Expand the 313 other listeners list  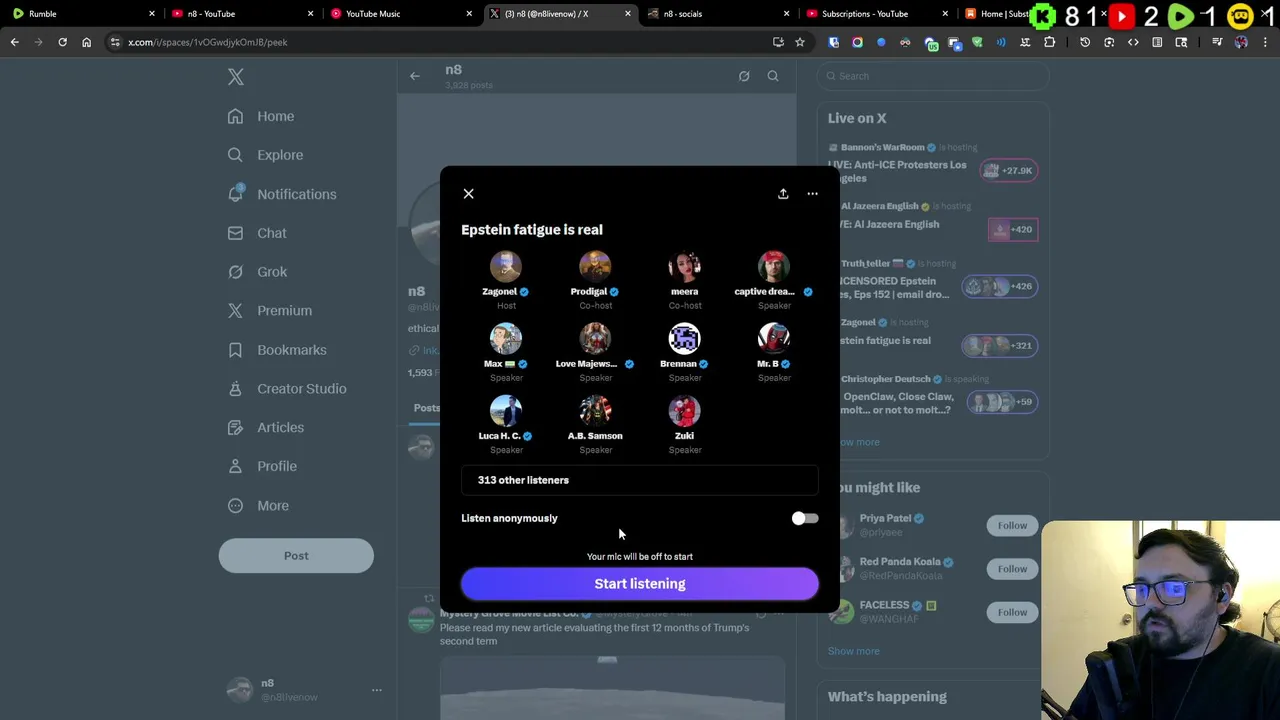point(640,480)
